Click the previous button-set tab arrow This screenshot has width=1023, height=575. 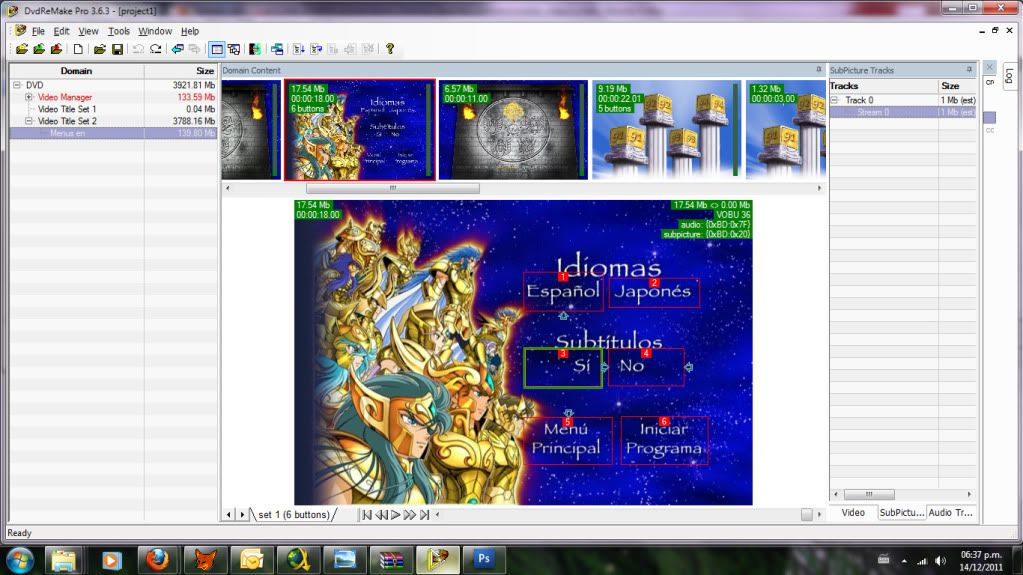[228, 514]
